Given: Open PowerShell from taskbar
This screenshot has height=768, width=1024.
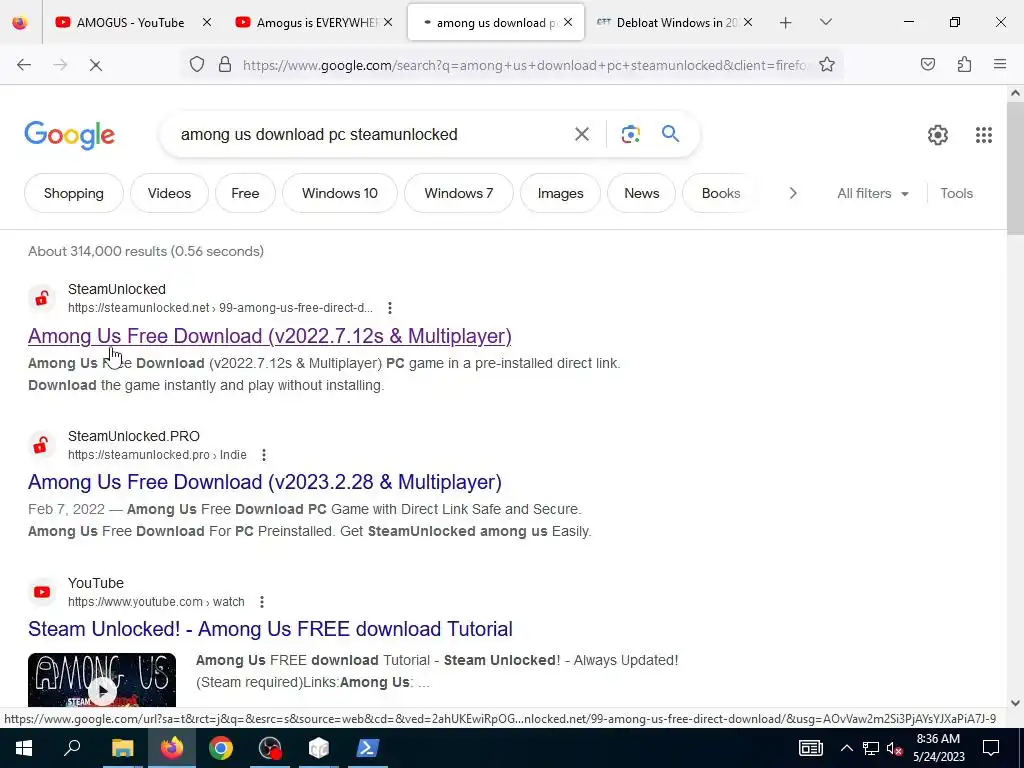Looking at the screenshot, I should click(368, 748).
